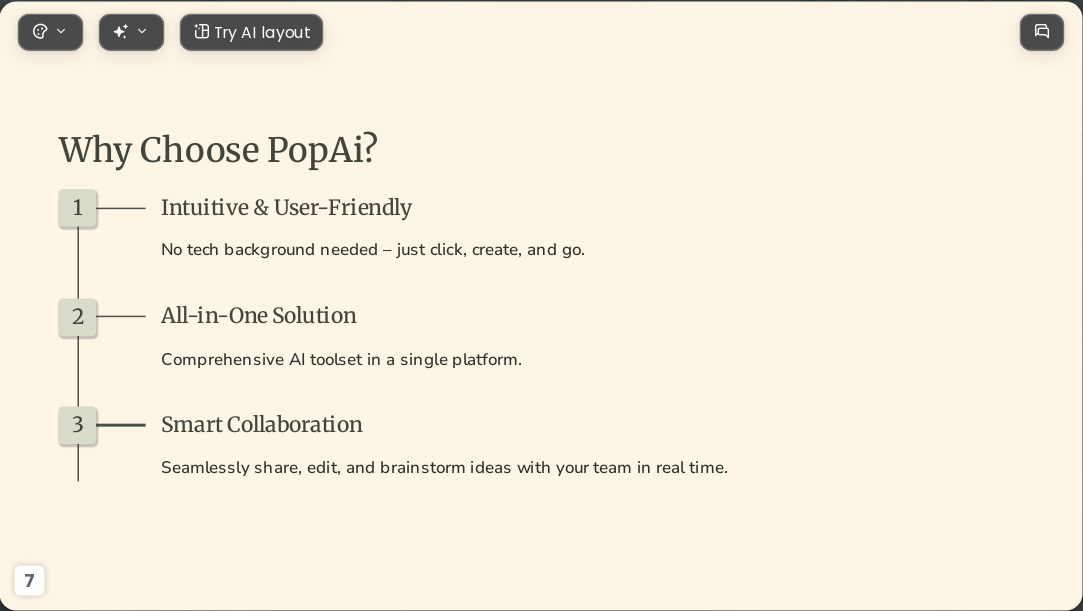
Task: Click the 'All-in-One Solution' heading
Action: click(259, 316)
